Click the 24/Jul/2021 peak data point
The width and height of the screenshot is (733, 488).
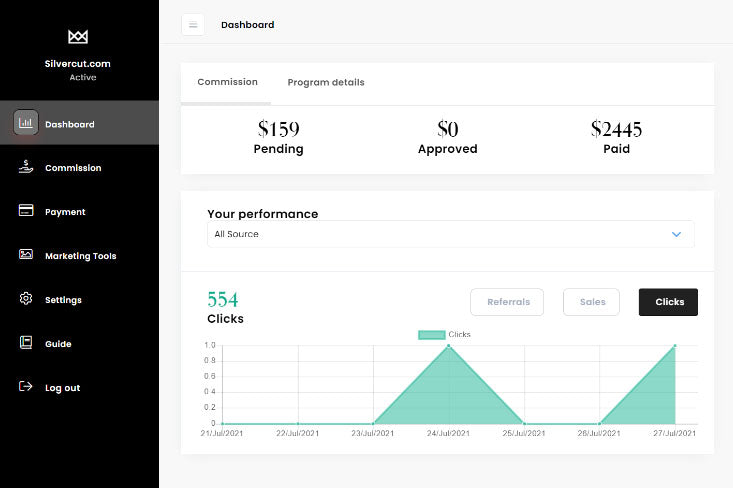tap(449, 346)
